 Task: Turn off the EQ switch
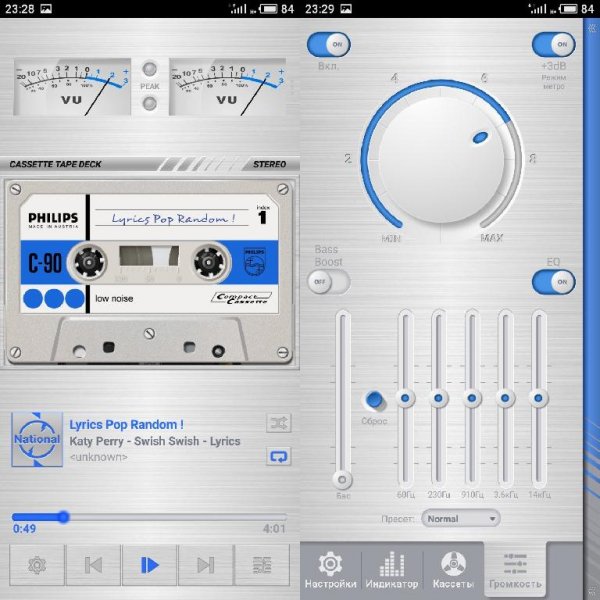[553, 282]
